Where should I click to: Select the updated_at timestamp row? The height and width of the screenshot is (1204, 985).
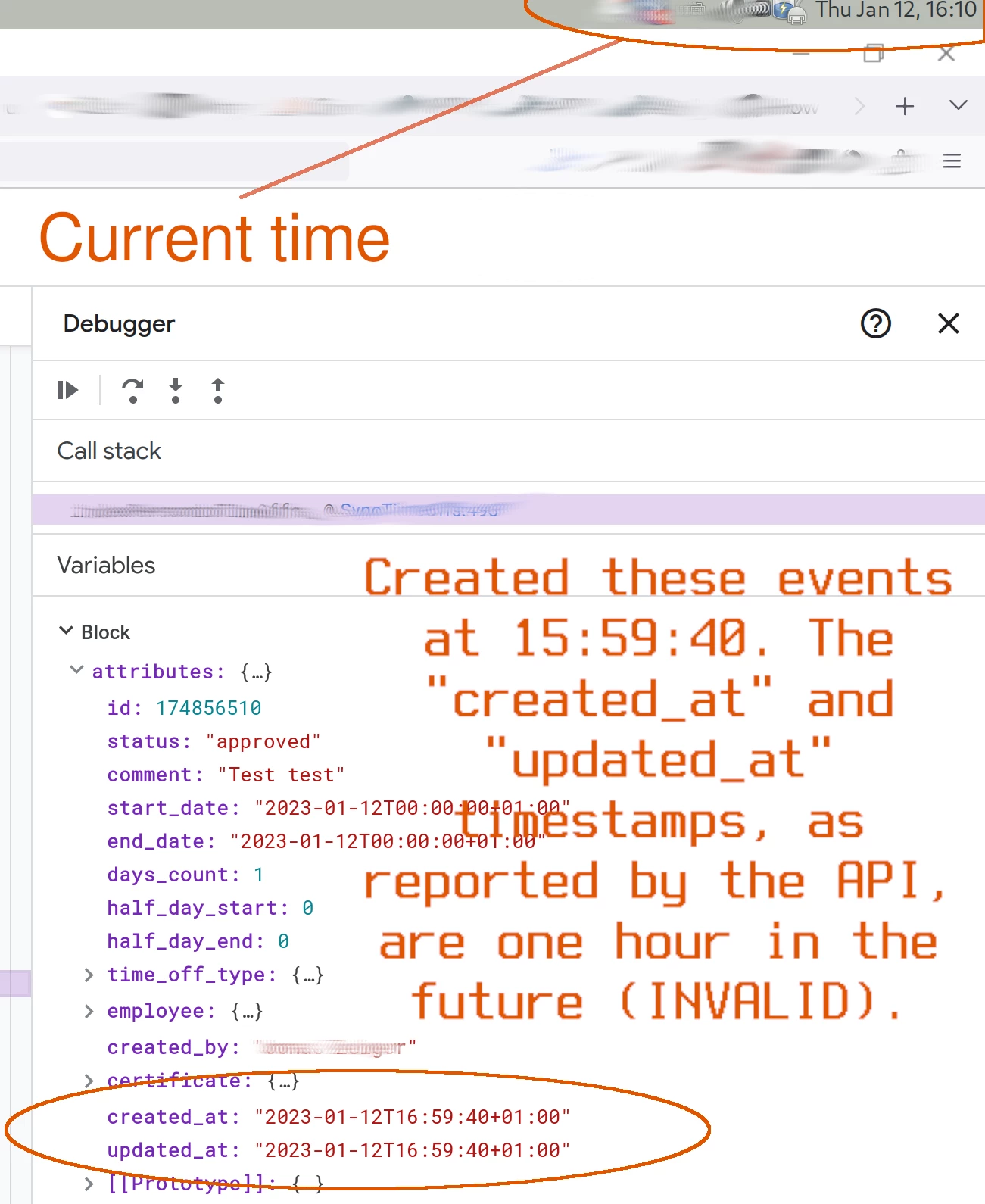click(x=338, y=1150)
